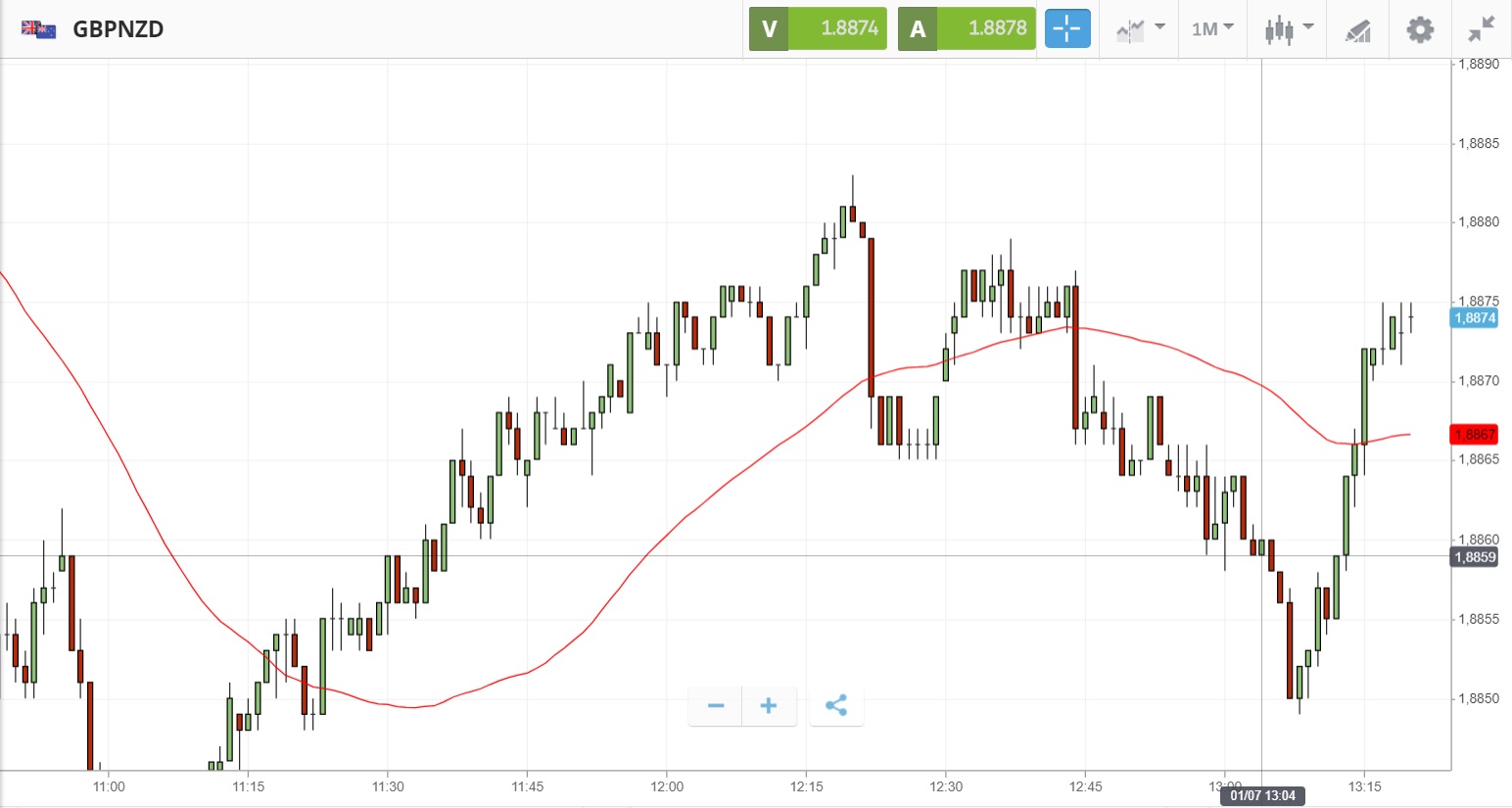Click the GBPNZD flag icon
Screen dimensions: 1512x808
tap(39, 29)
